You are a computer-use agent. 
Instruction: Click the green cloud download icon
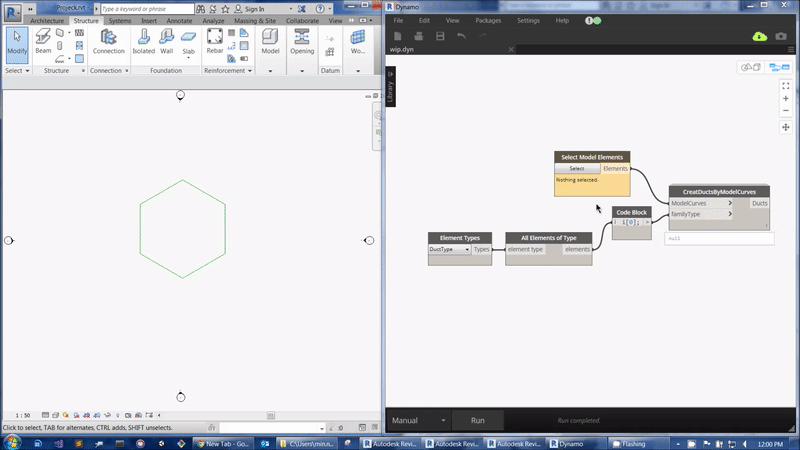(x=759, y=36)
